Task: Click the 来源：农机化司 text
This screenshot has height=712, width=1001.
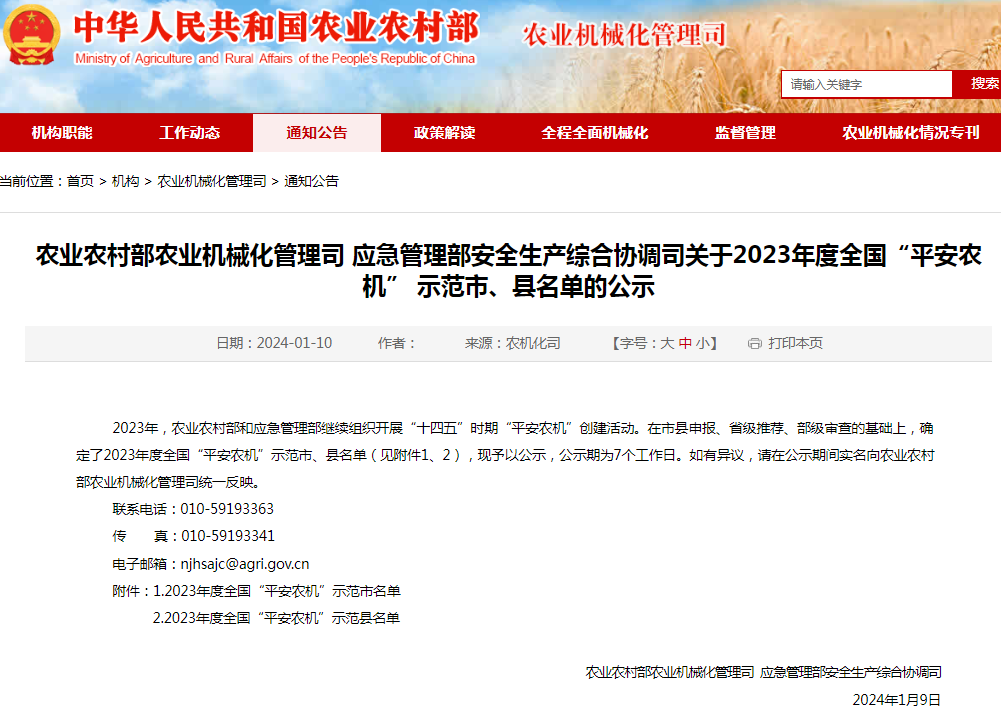Action: 513,344
